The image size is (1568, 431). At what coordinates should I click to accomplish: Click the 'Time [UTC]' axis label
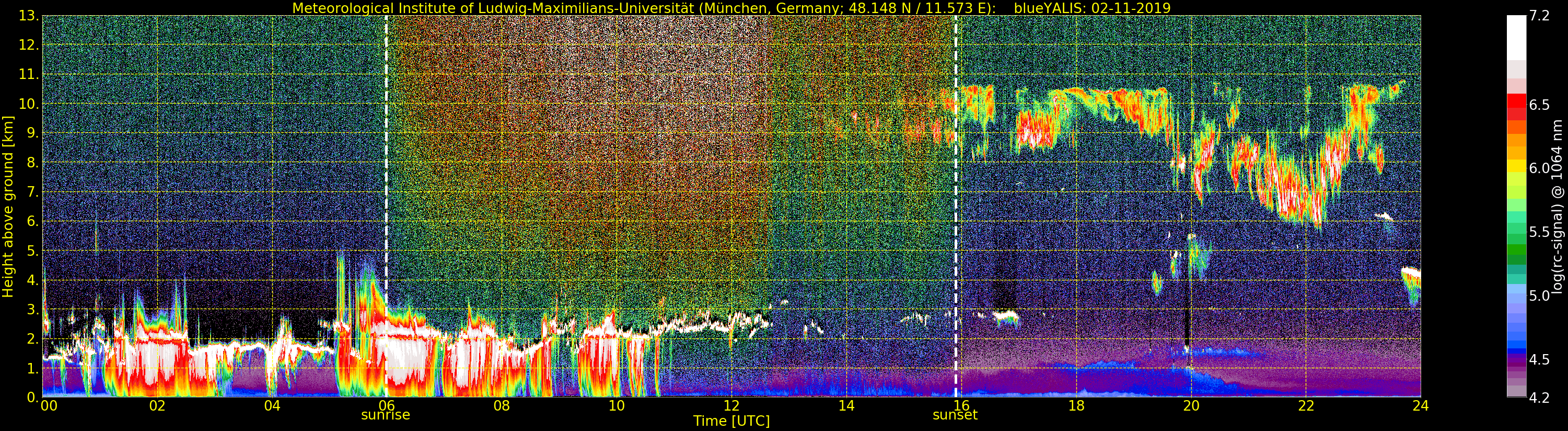[x=731, y=421]
